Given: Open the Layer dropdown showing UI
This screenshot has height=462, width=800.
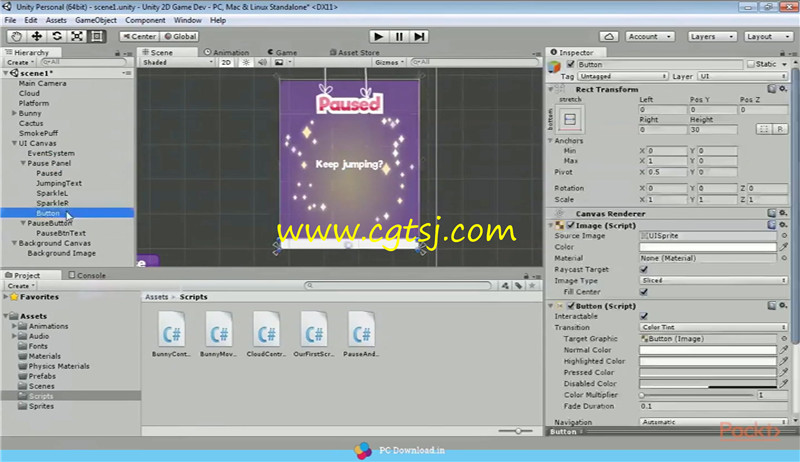Looking at the screenshot, I should 743,76.
